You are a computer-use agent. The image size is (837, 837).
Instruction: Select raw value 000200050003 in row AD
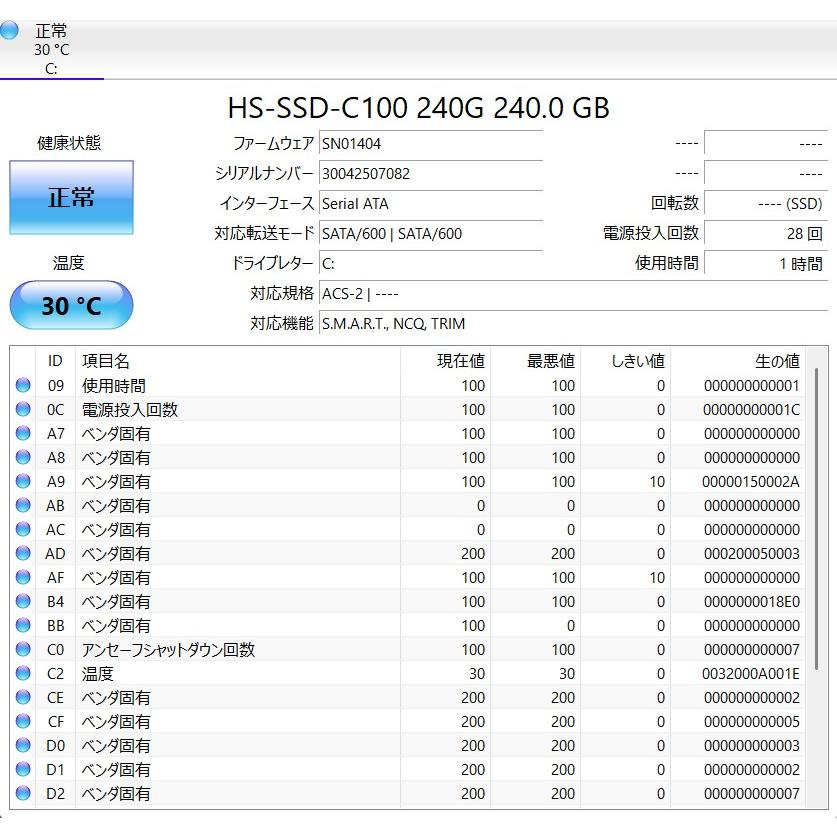[x=752, y=554]
